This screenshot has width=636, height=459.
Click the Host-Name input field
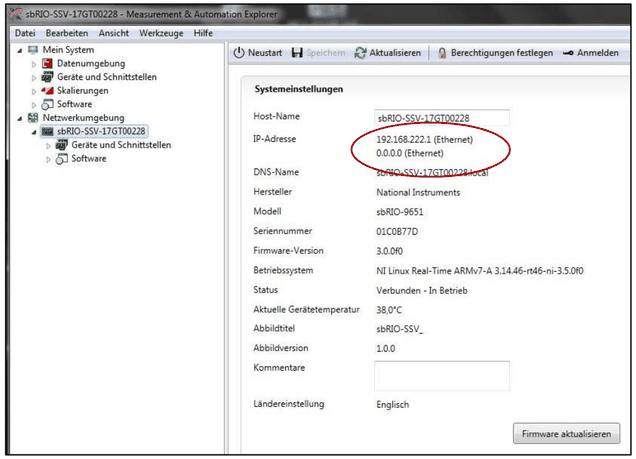click(442, 118)
